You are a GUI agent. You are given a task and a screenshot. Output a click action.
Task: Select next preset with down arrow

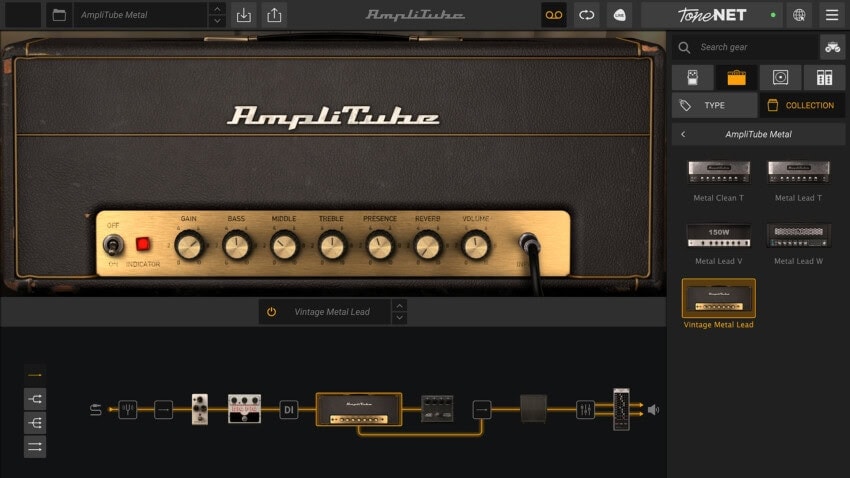(x=217, y=21)
